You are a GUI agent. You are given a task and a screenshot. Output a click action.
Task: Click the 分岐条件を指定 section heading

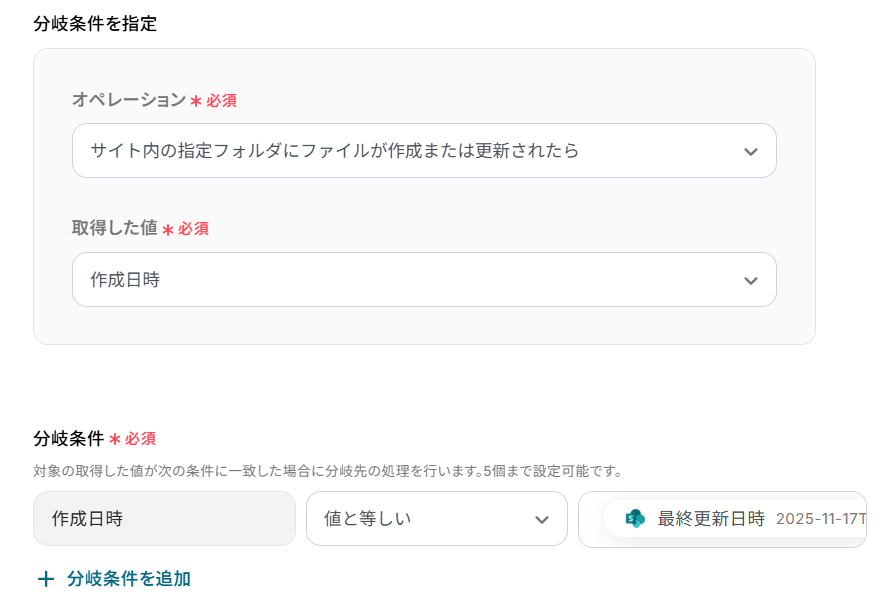95,24
